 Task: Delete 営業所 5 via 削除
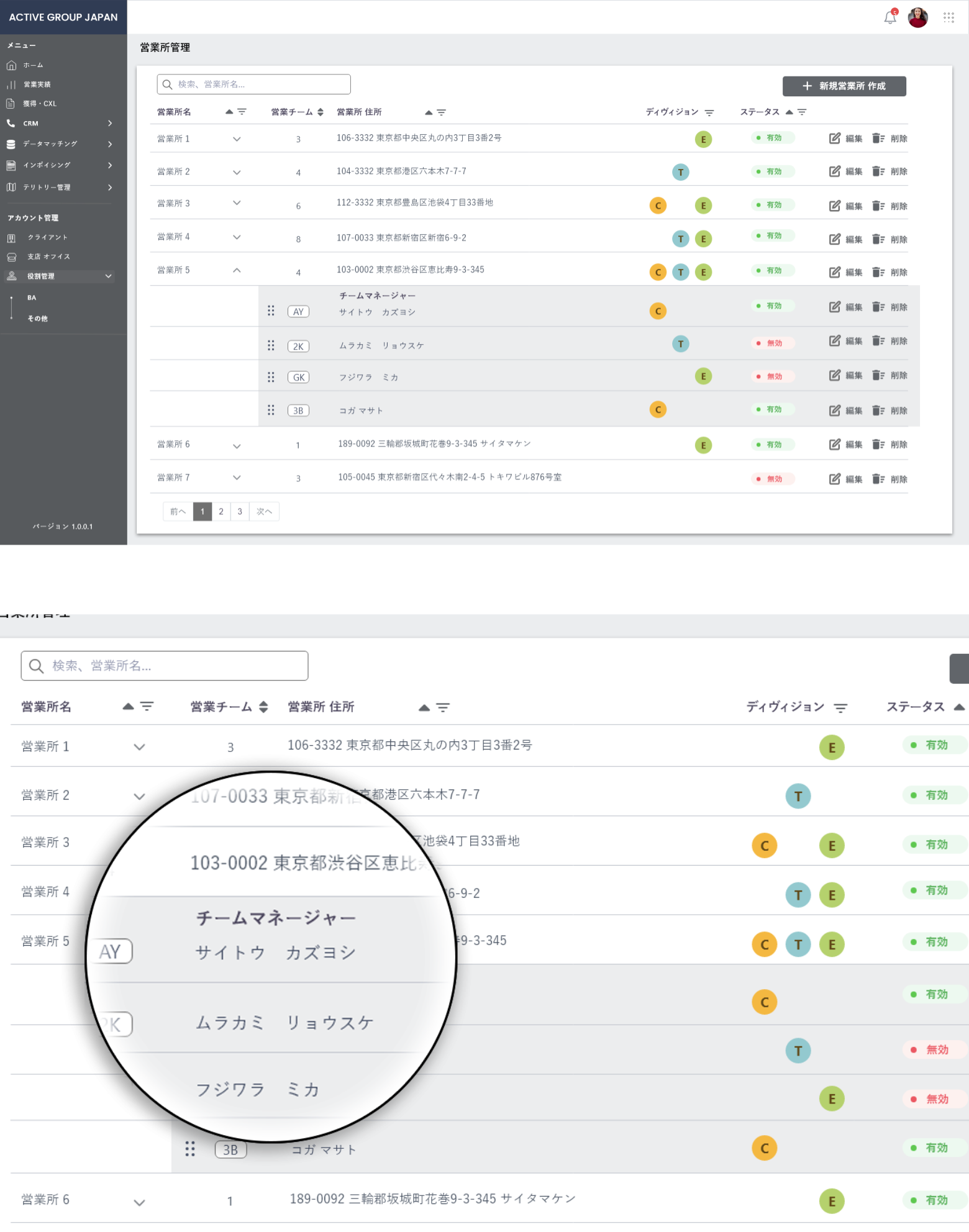click(x=889, y=272)
